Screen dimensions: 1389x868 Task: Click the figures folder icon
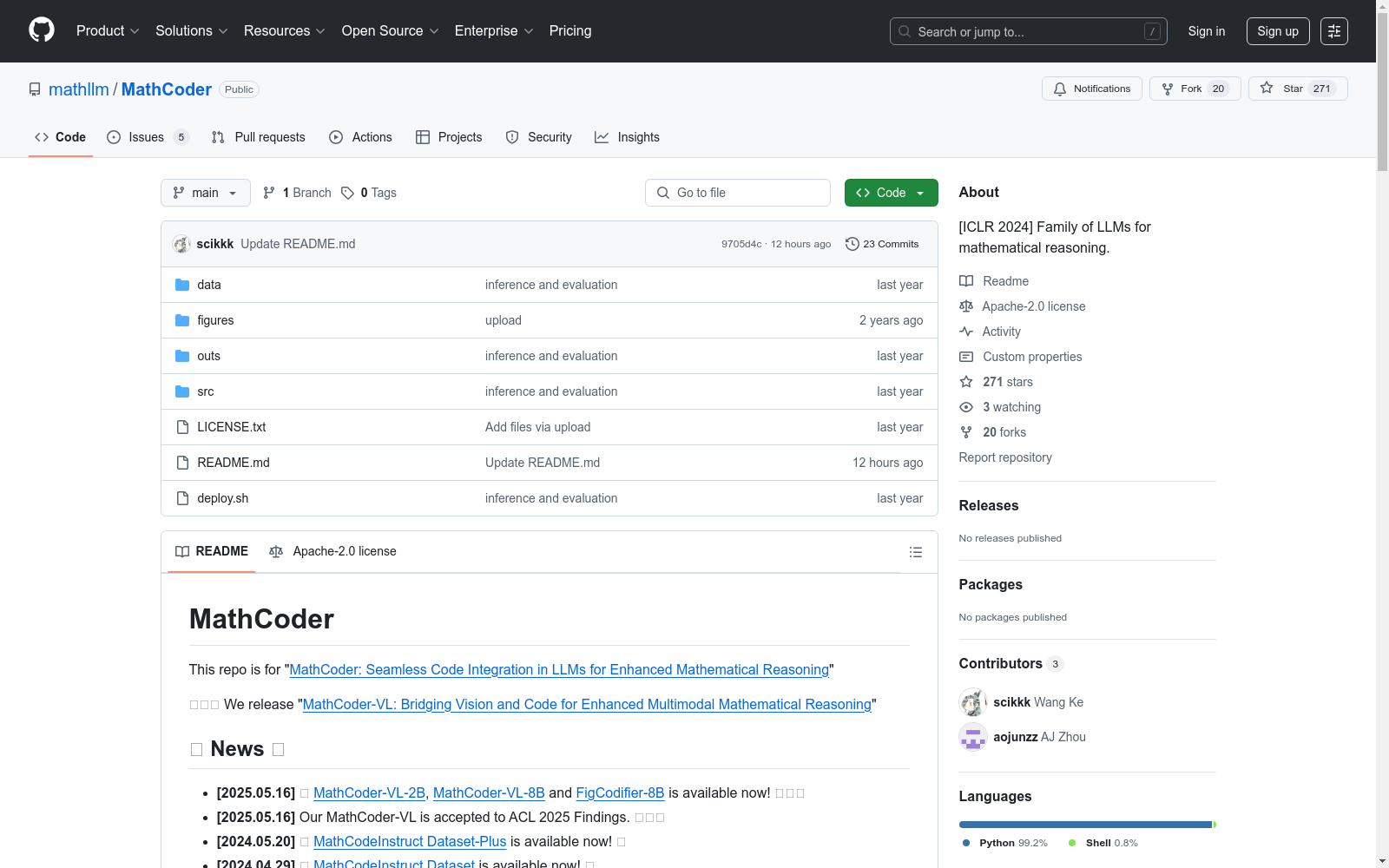click(x=182, y=320)
